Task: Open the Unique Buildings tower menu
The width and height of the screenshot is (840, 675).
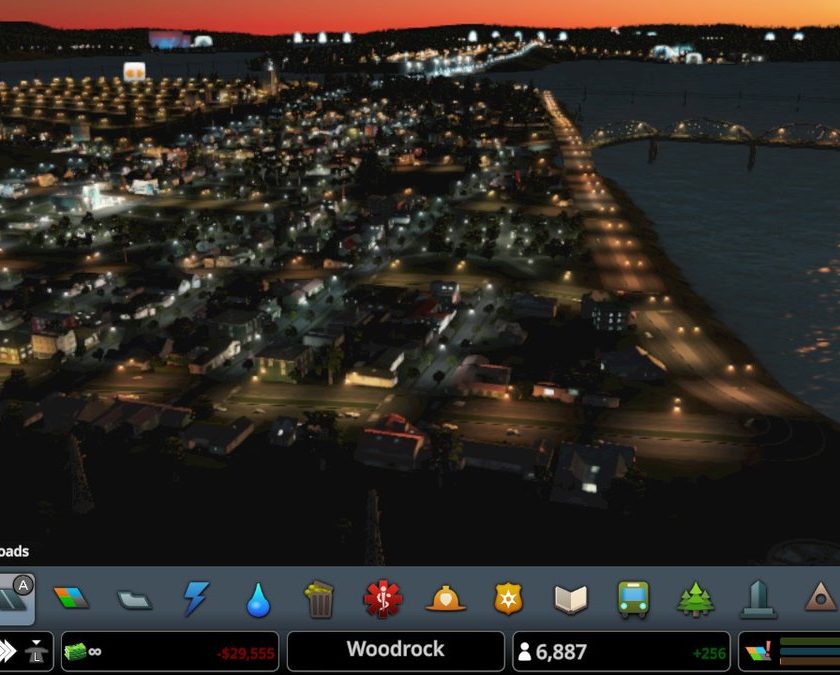Action: [x=758, y=599]
